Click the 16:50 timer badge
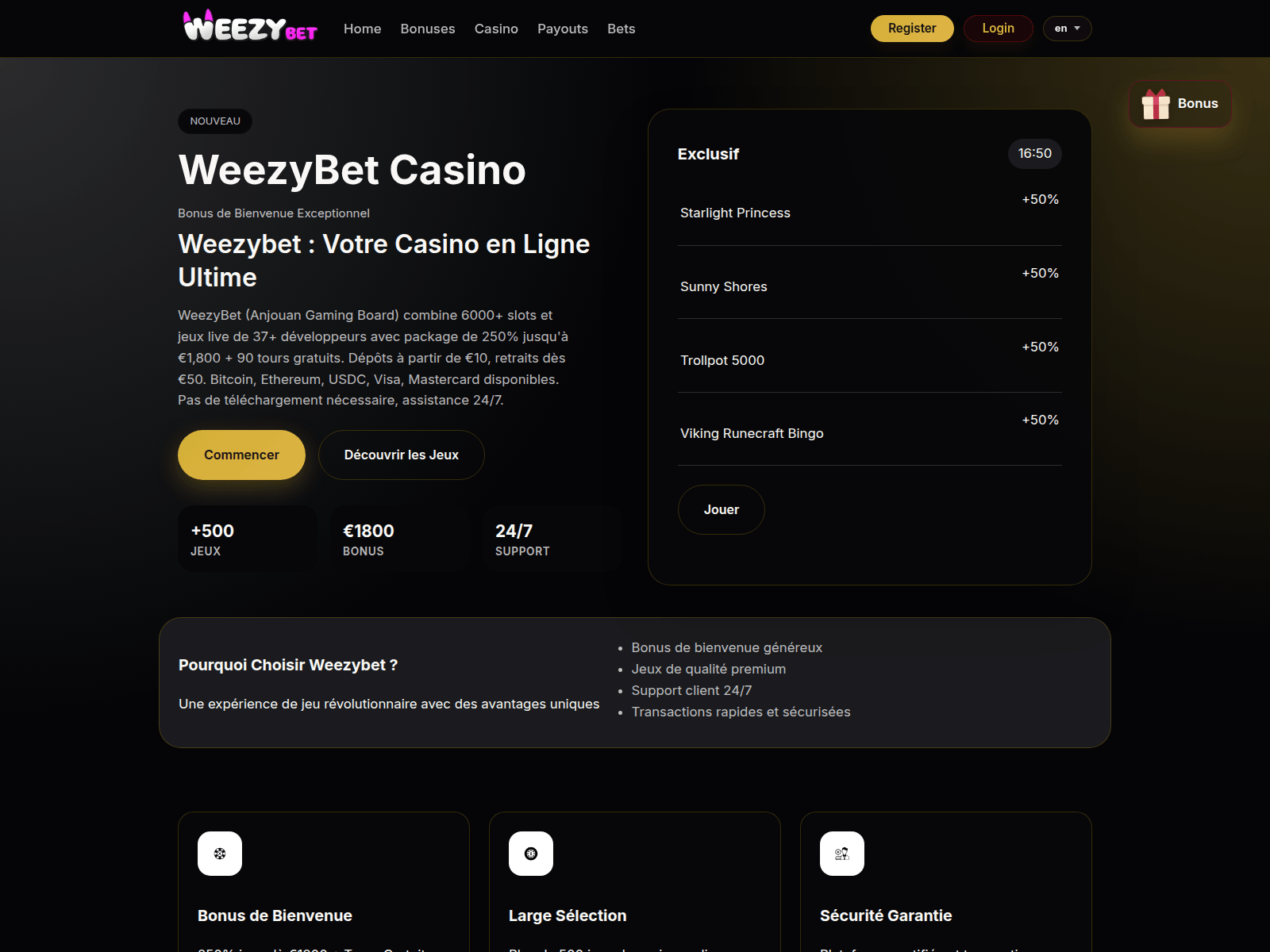 pyautogui.click(x=1035, y=153)
